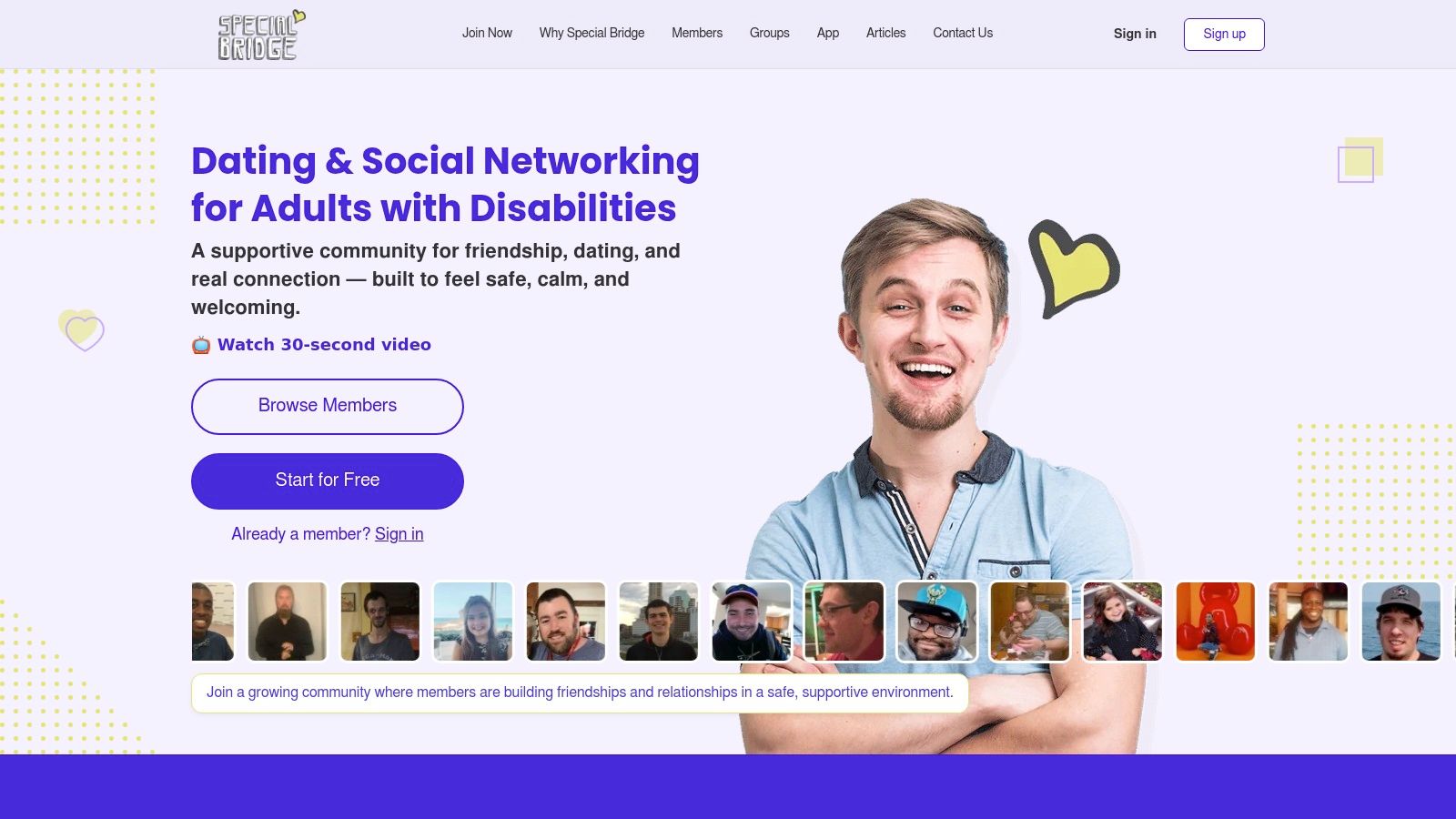The image size is (1456, 819).
Task: Click the Start for Free button
Action: (x=328, y=481)
